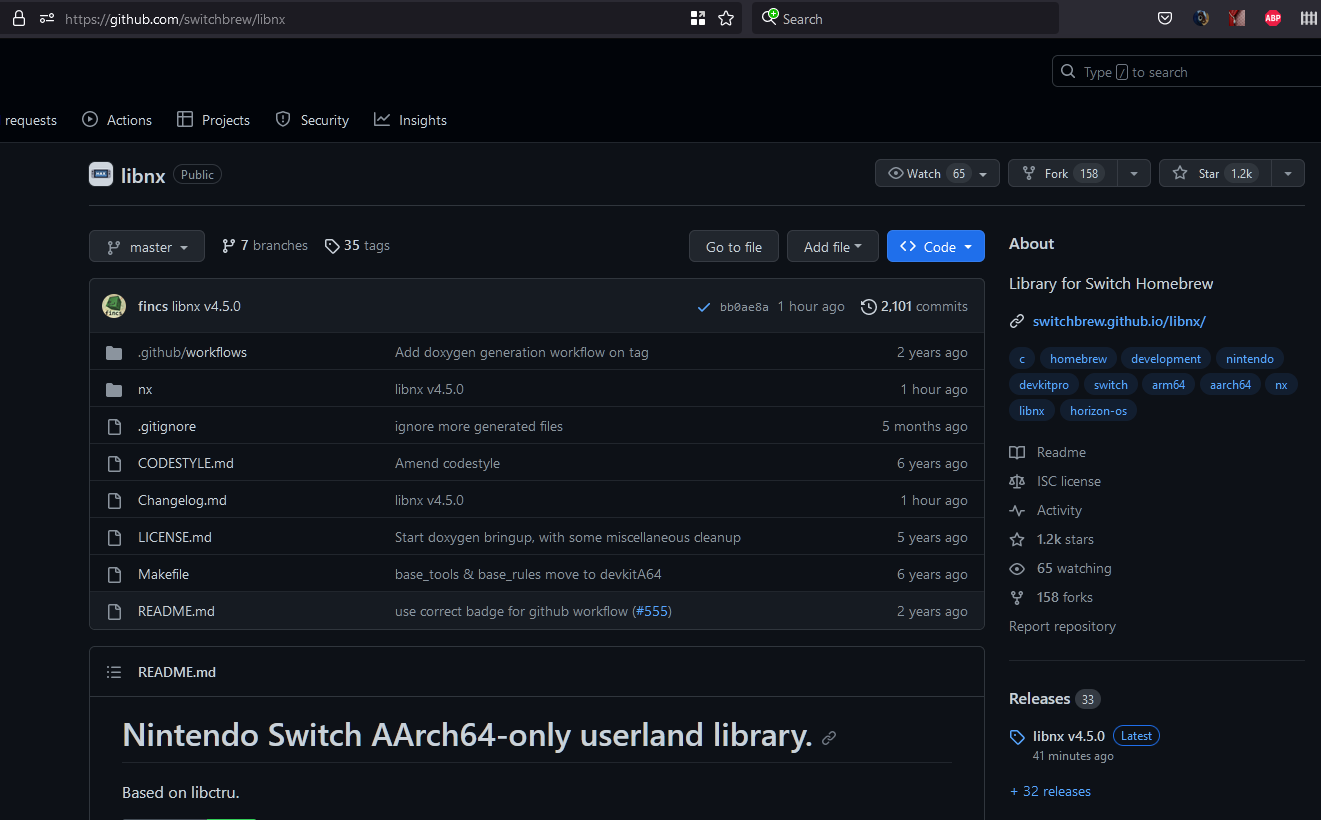This screenshot has width=1321, height=820.
Task: Click file icon beside LICENSE.md
Action: pyautogui.click(x=114, y=537)
